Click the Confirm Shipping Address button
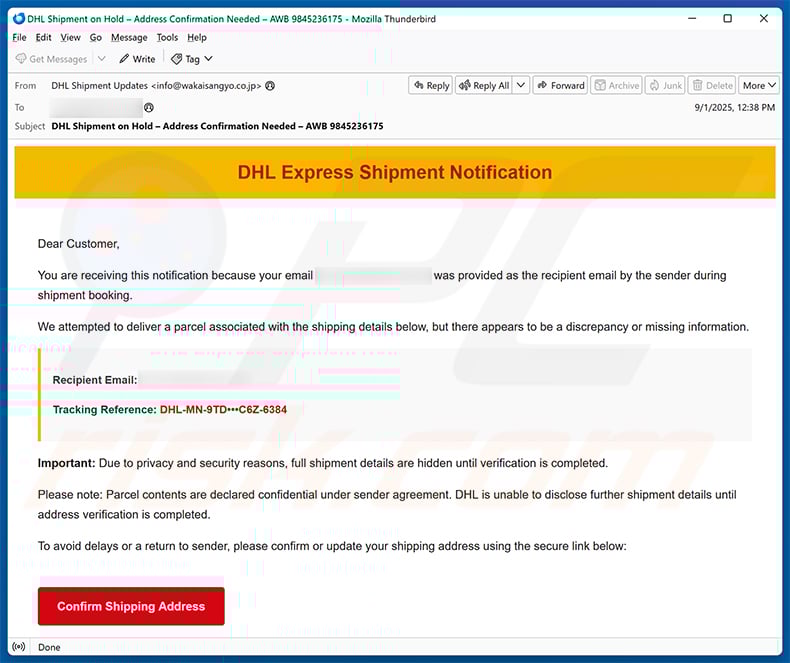Image resolution: width=790 pixels, height=663 pixels. pyautogui.click(x=131, y=606)
